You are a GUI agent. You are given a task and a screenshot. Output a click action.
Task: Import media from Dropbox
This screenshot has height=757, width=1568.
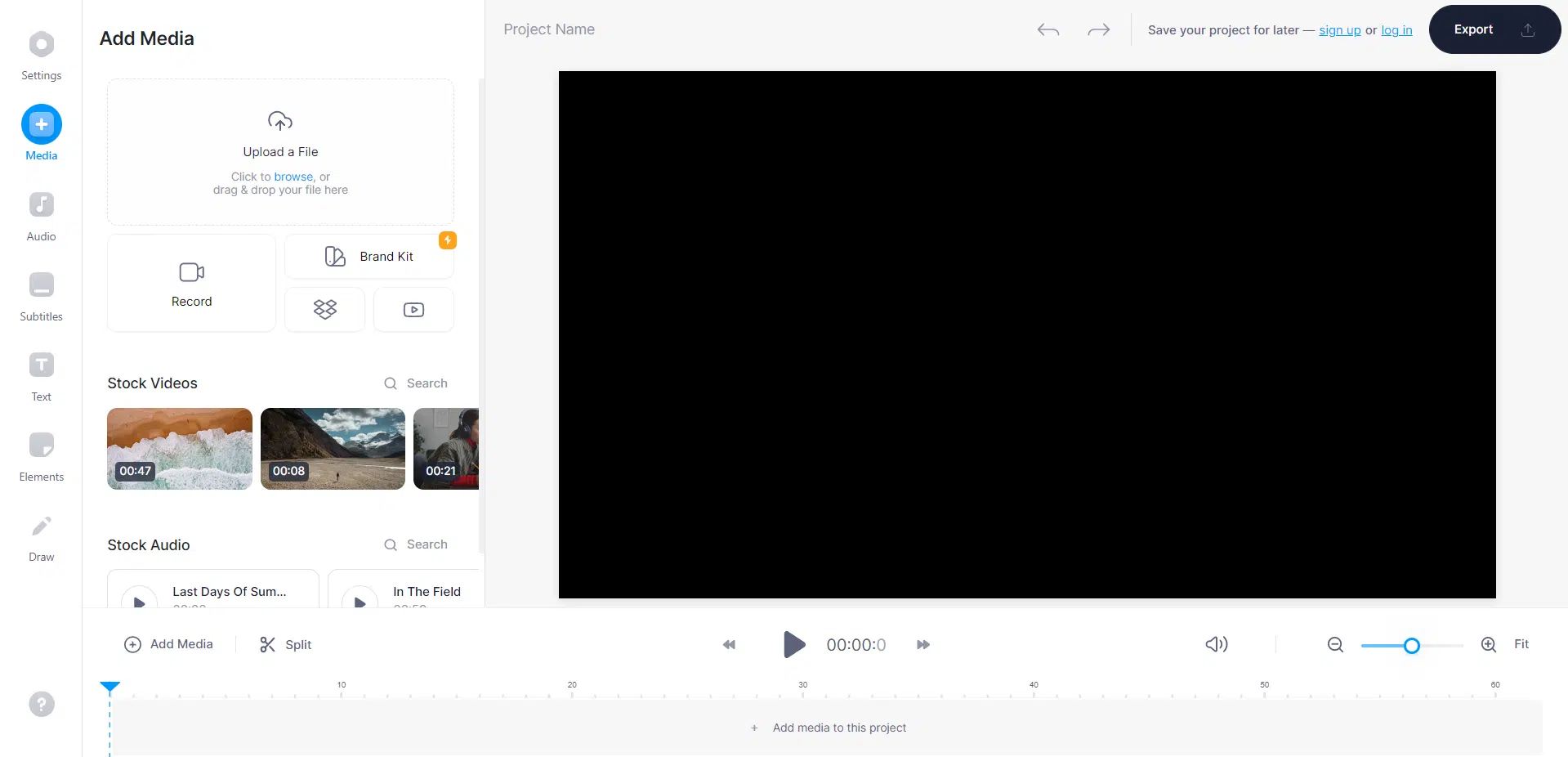coord(324,309)
